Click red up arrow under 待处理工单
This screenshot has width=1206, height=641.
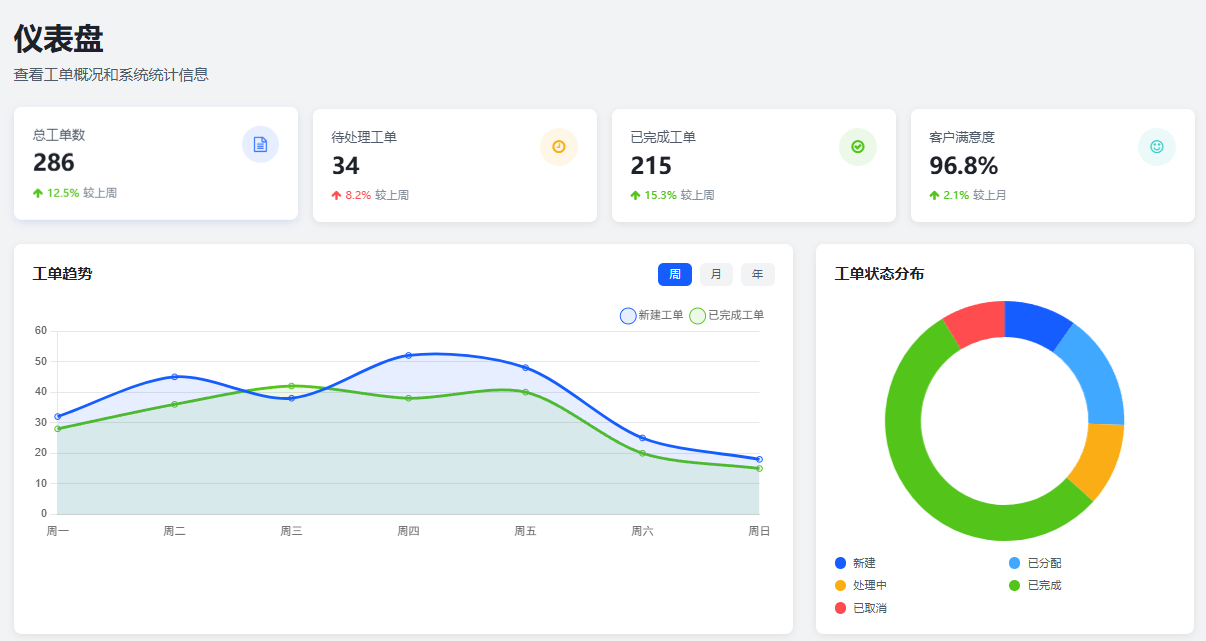point(336,196)
